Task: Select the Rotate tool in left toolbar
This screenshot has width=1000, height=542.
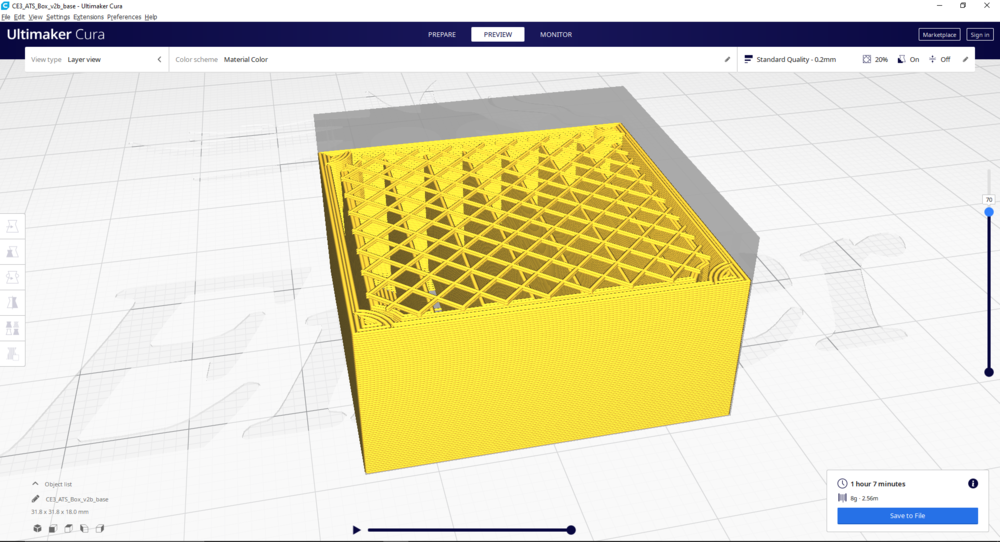Action: pos(12,277)
